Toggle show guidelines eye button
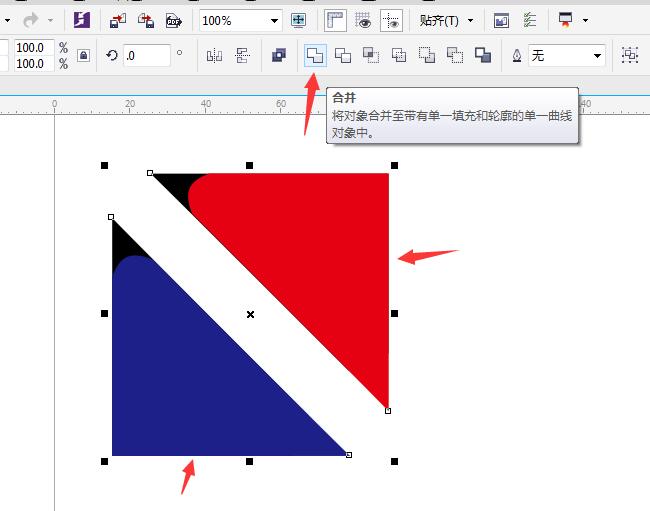 (391, 20)
